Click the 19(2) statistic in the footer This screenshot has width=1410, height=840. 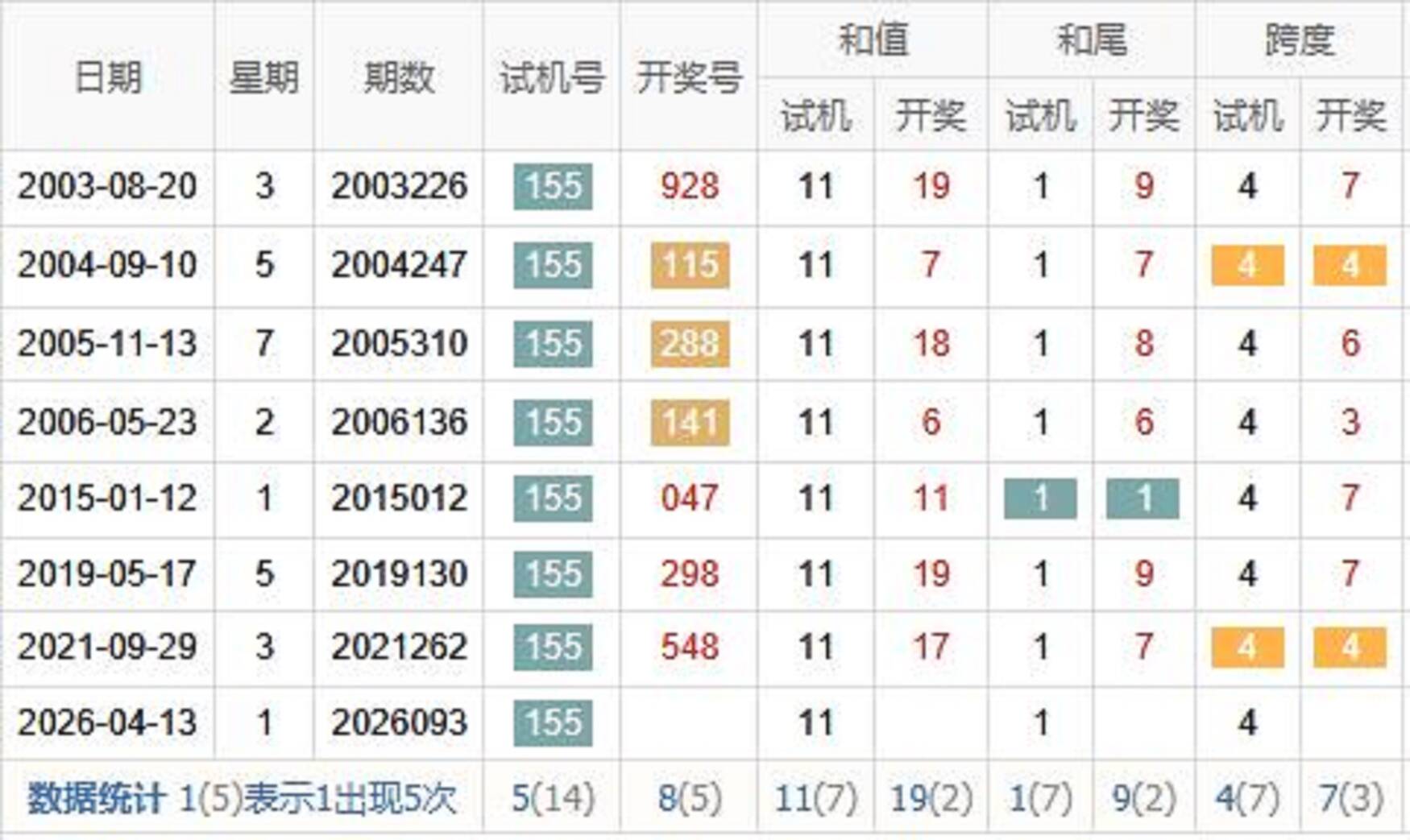pos(931,799)
